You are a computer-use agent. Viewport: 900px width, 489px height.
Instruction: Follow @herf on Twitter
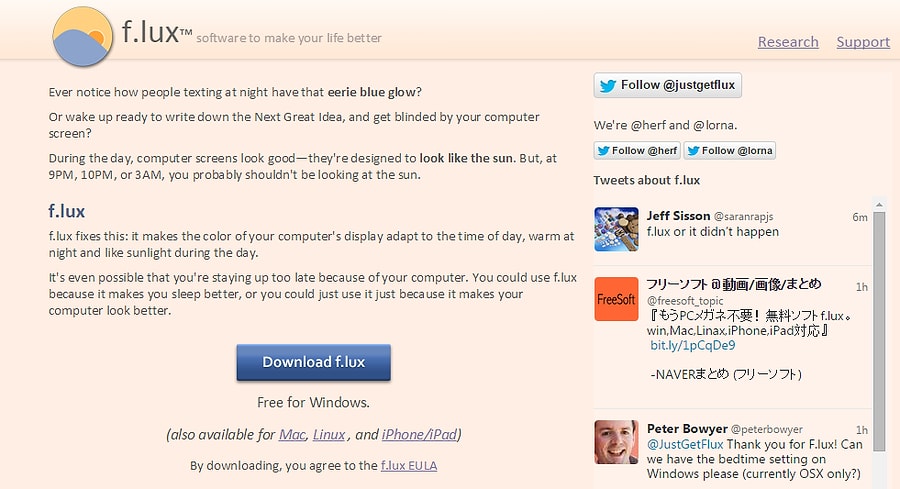(x=637, y=150)
